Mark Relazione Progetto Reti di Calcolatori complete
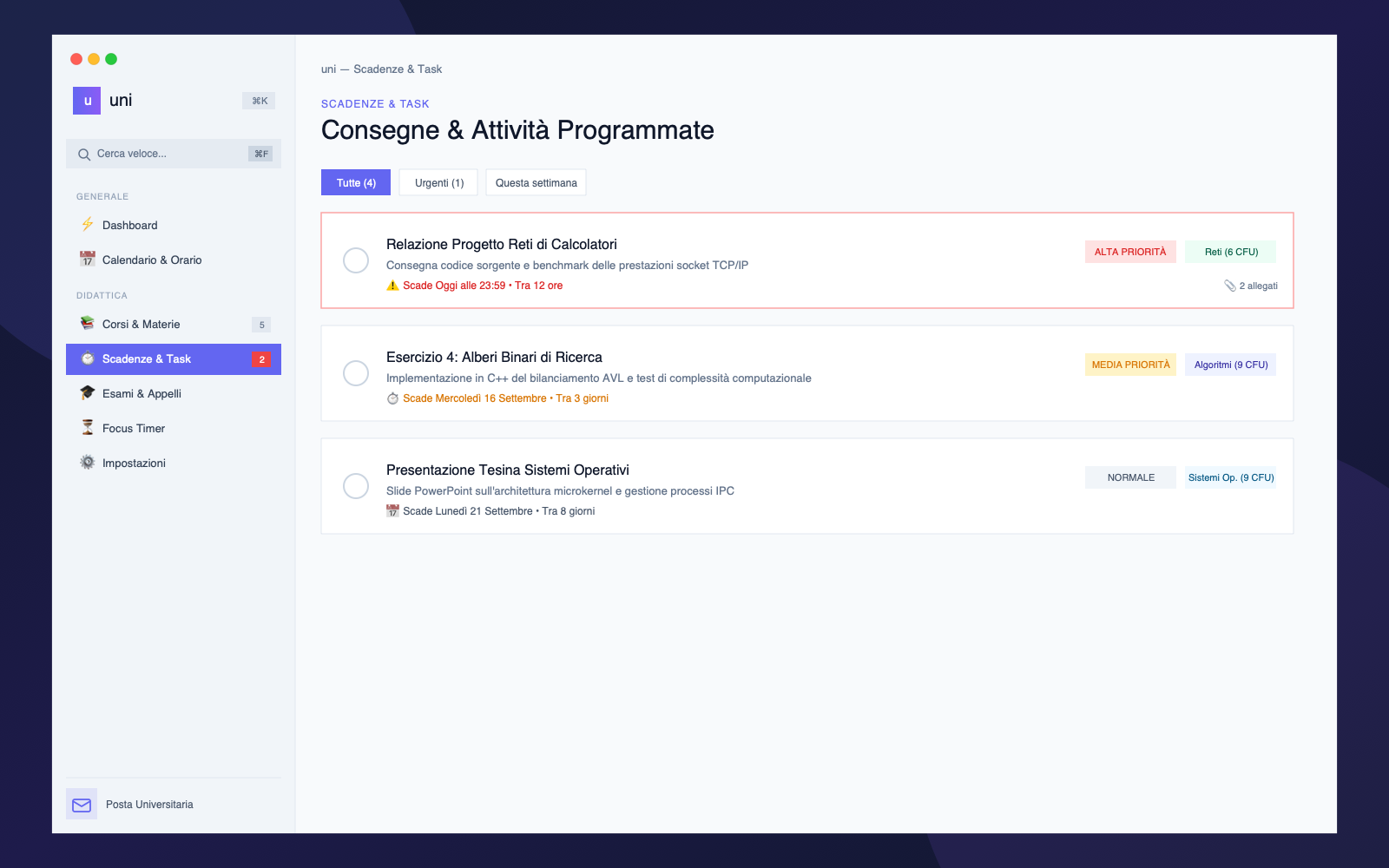Screen dimensions: 1389x868 pyautogui.click(x=356, y=260)
